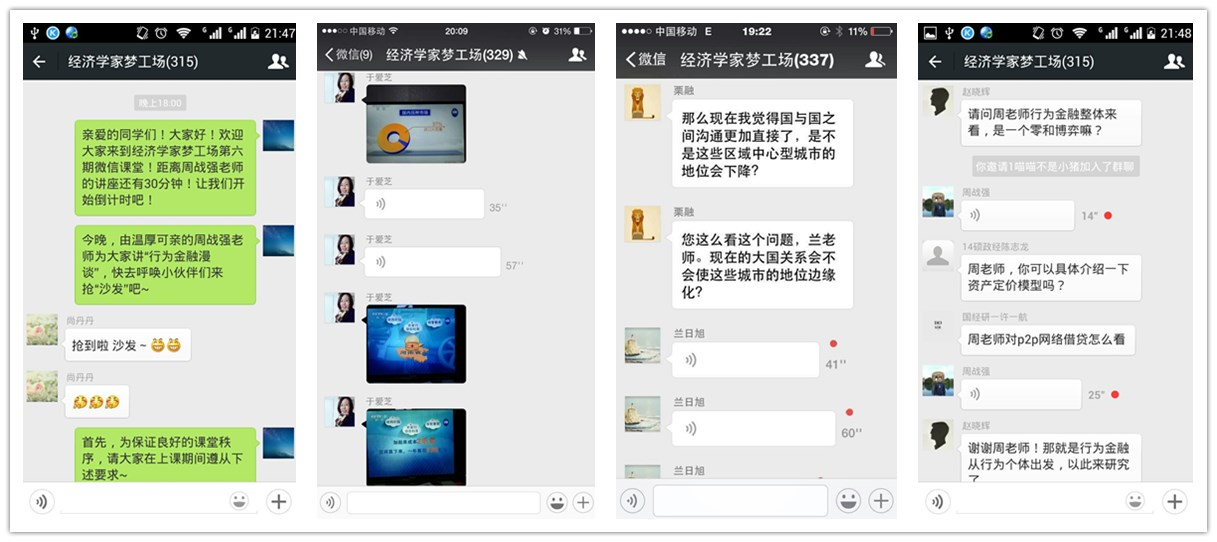The height and width of the screenshot is (542, 1217).
Task: Toggle voice input in the 329 chat bar
Action: click(330, 503)
